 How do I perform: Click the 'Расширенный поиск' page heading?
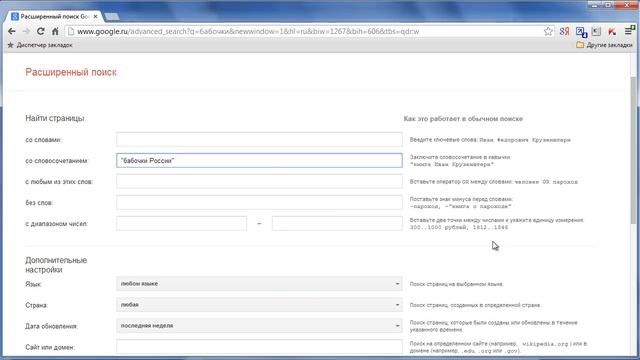click(71, 72)
